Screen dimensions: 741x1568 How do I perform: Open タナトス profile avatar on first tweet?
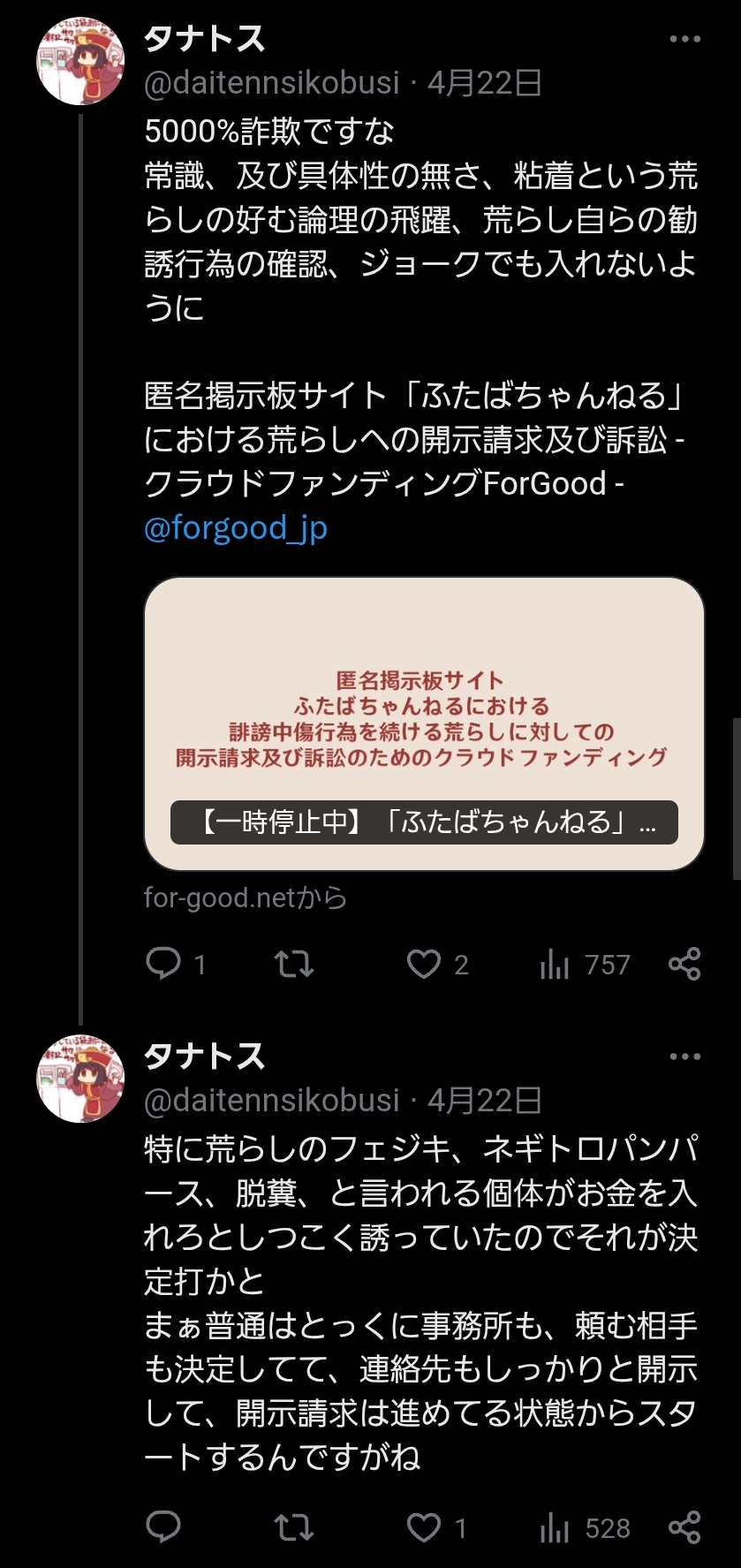(x=80, y=61)
